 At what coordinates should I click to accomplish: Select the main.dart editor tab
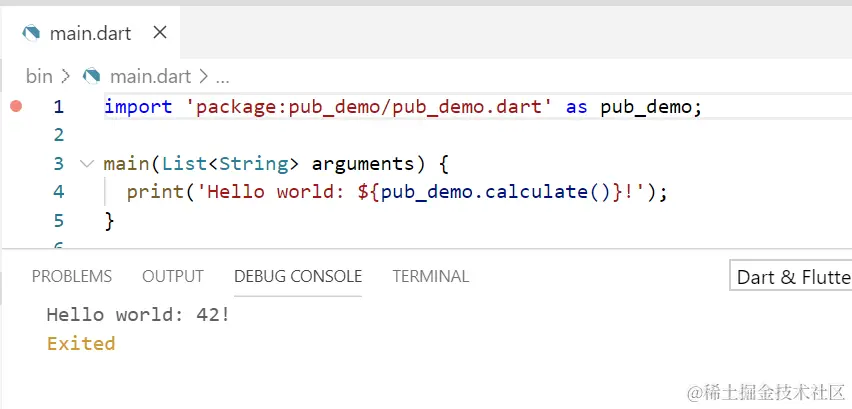point(90,33)
